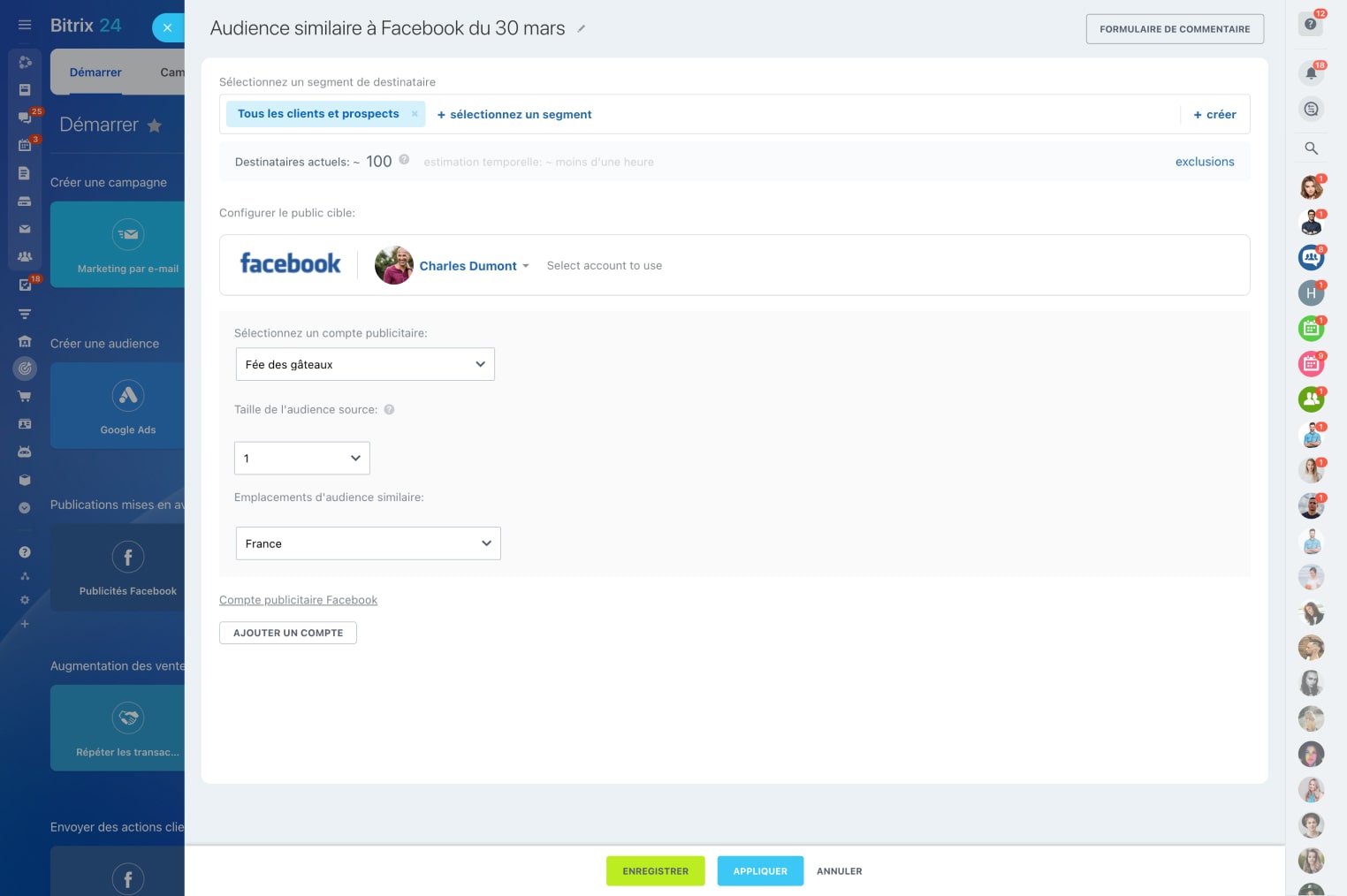Open the source audience size dropdown
This screenshot has height=896, width=1347.
pyautogui.click(x=301, y=459)
